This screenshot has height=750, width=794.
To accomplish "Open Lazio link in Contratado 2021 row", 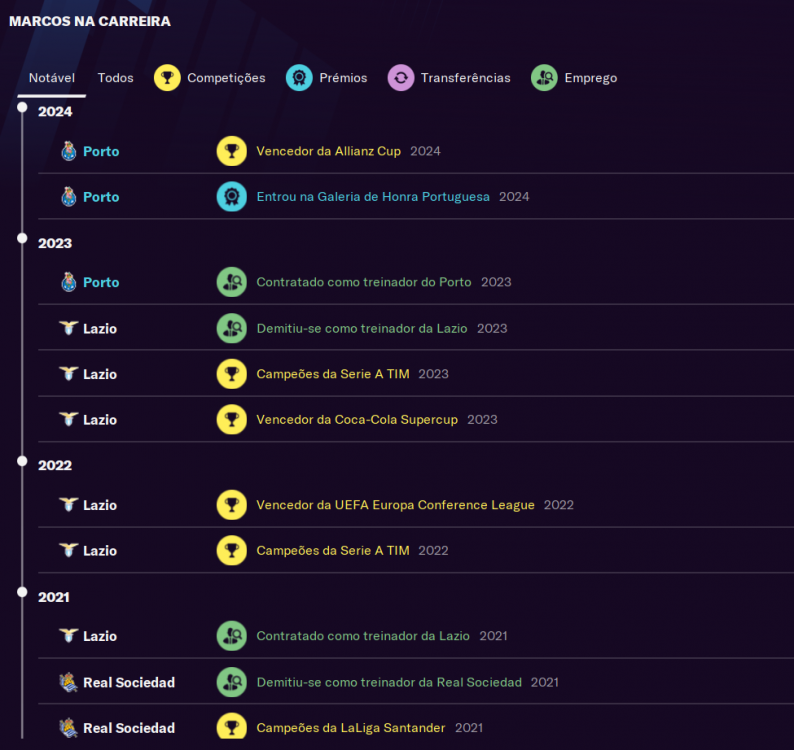I will point(100,637).
